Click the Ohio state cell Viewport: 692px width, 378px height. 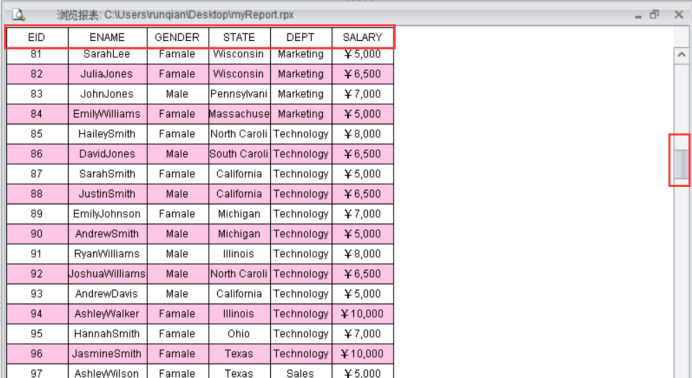[239, 334]
